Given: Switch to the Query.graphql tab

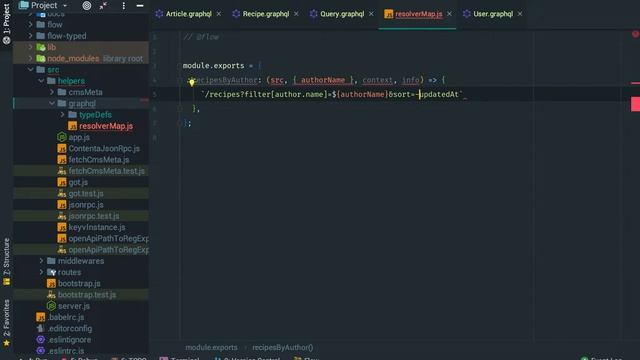Looking at the screenshot, I should (342, 14).
